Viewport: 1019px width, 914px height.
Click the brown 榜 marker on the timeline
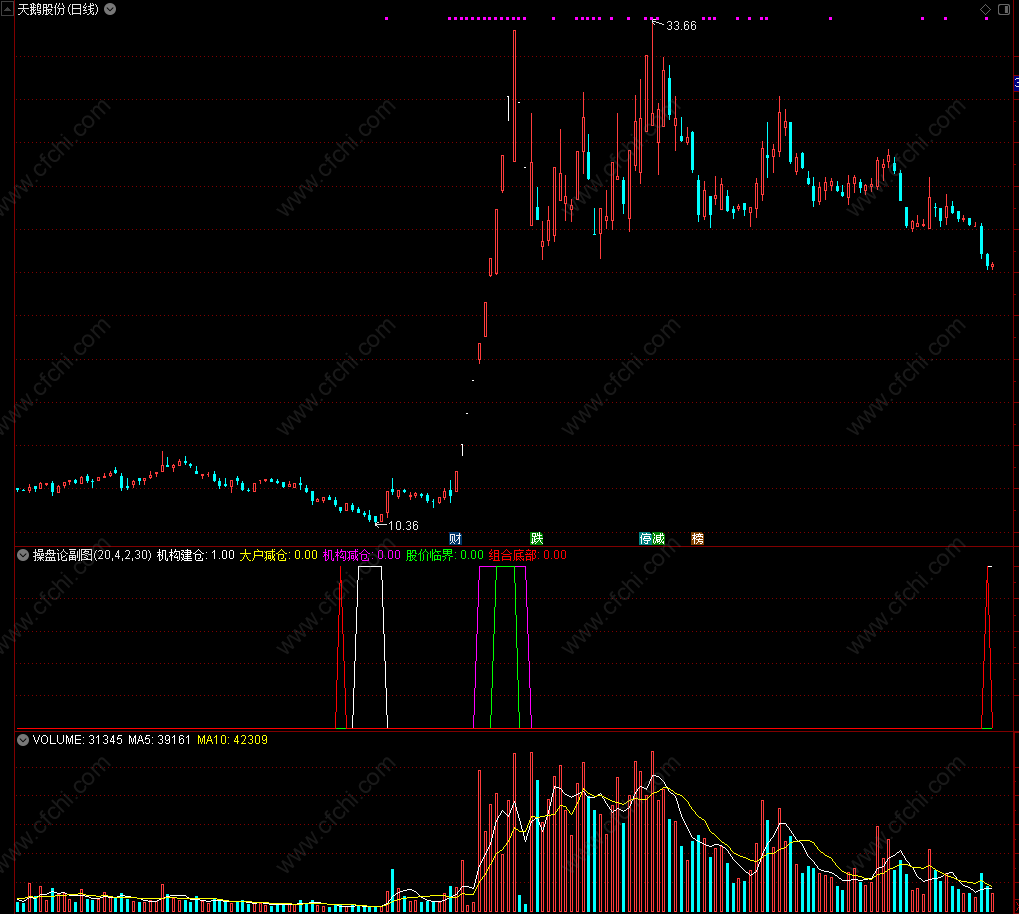pos(697,538)
